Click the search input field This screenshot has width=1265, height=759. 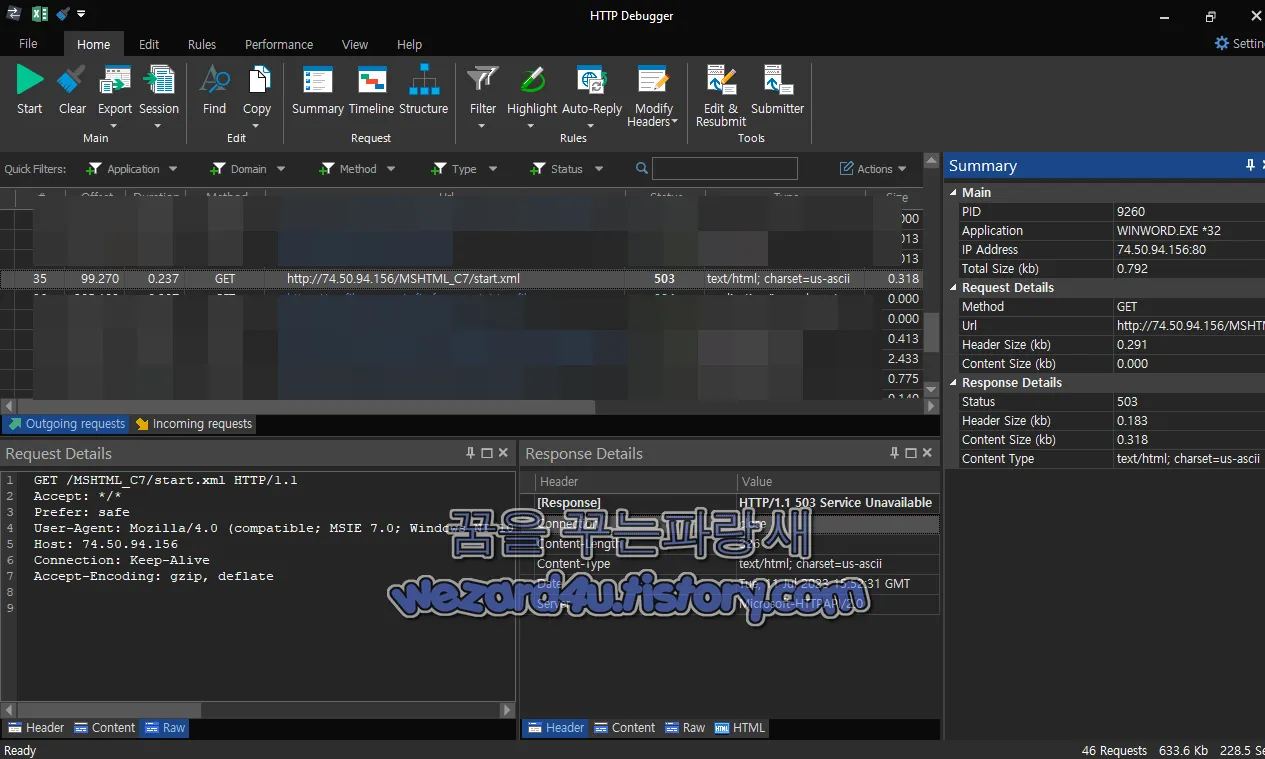point(724,168)
